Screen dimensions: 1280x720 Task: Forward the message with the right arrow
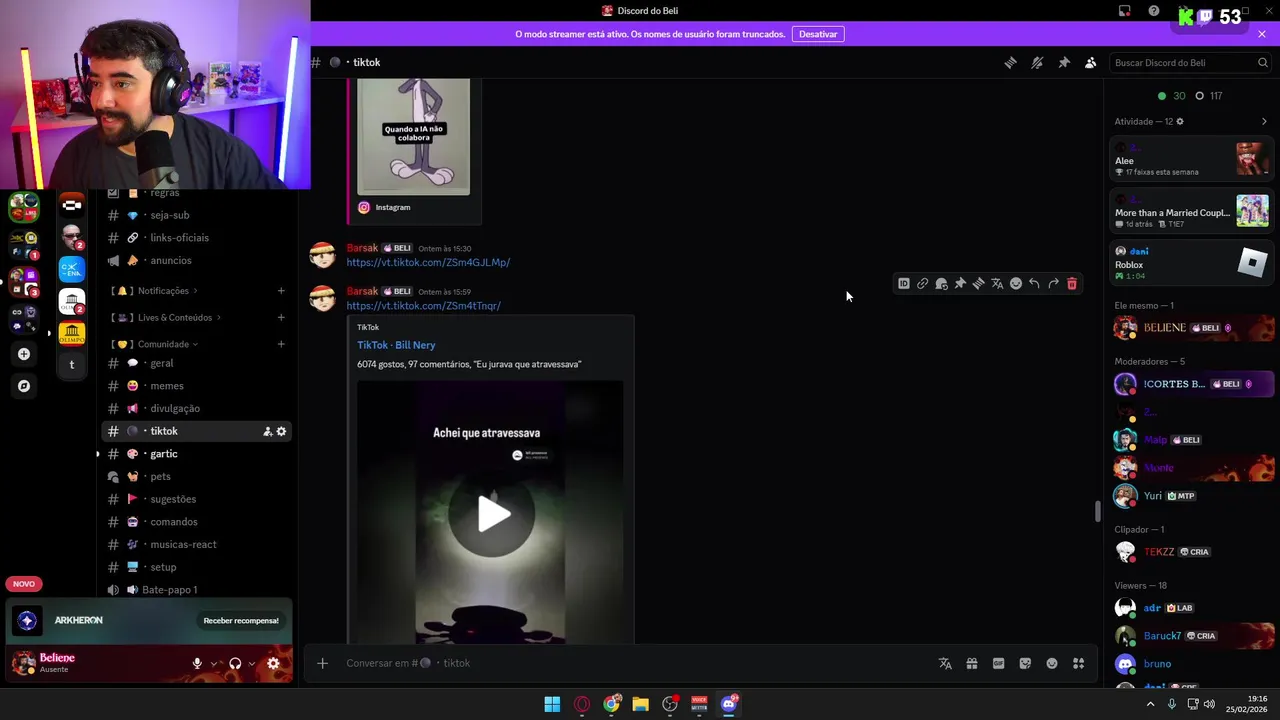[1053, 284]
